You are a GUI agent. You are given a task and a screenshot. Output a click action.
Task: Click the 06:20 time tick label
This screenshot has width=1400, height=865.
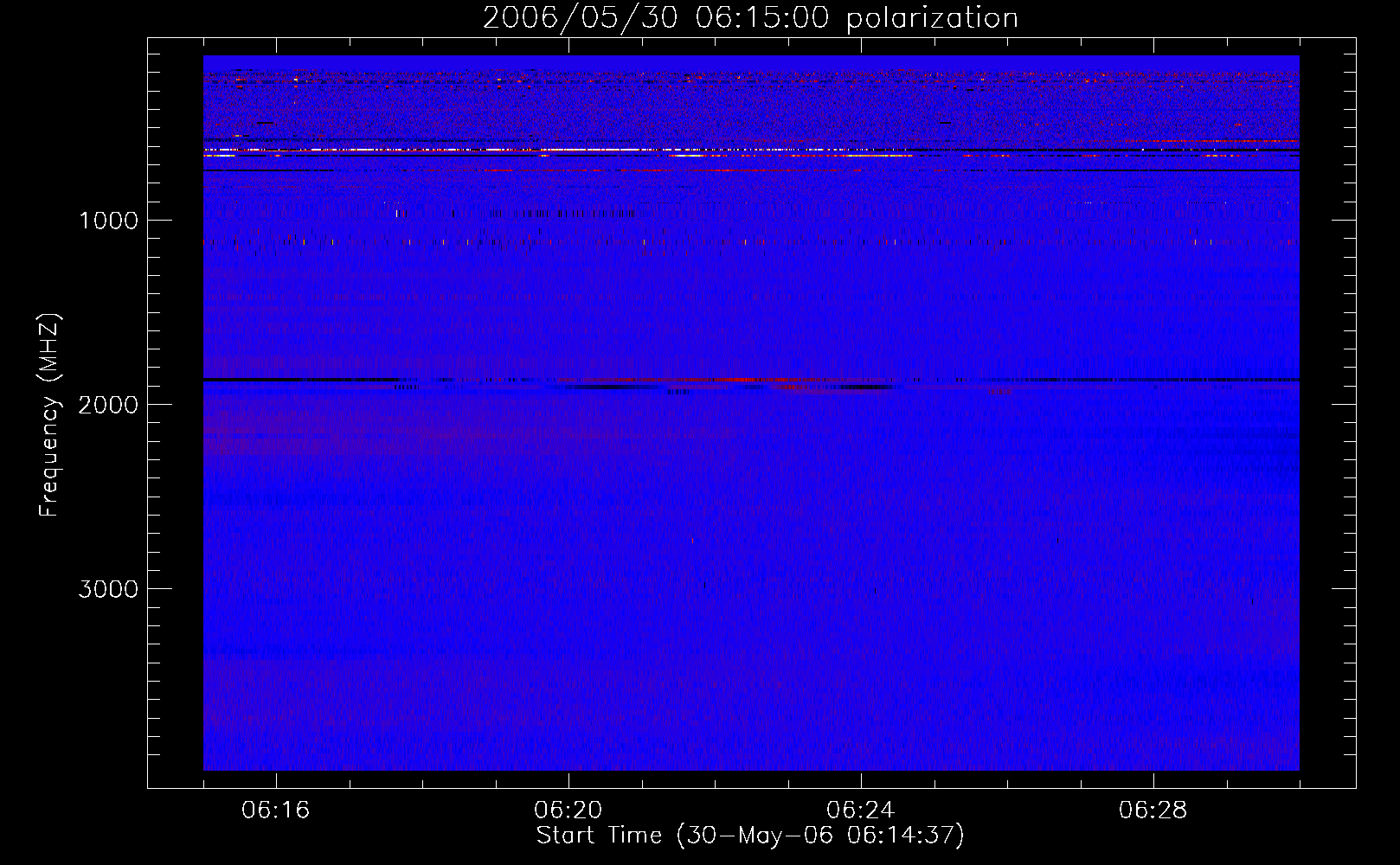coord(568,811)
